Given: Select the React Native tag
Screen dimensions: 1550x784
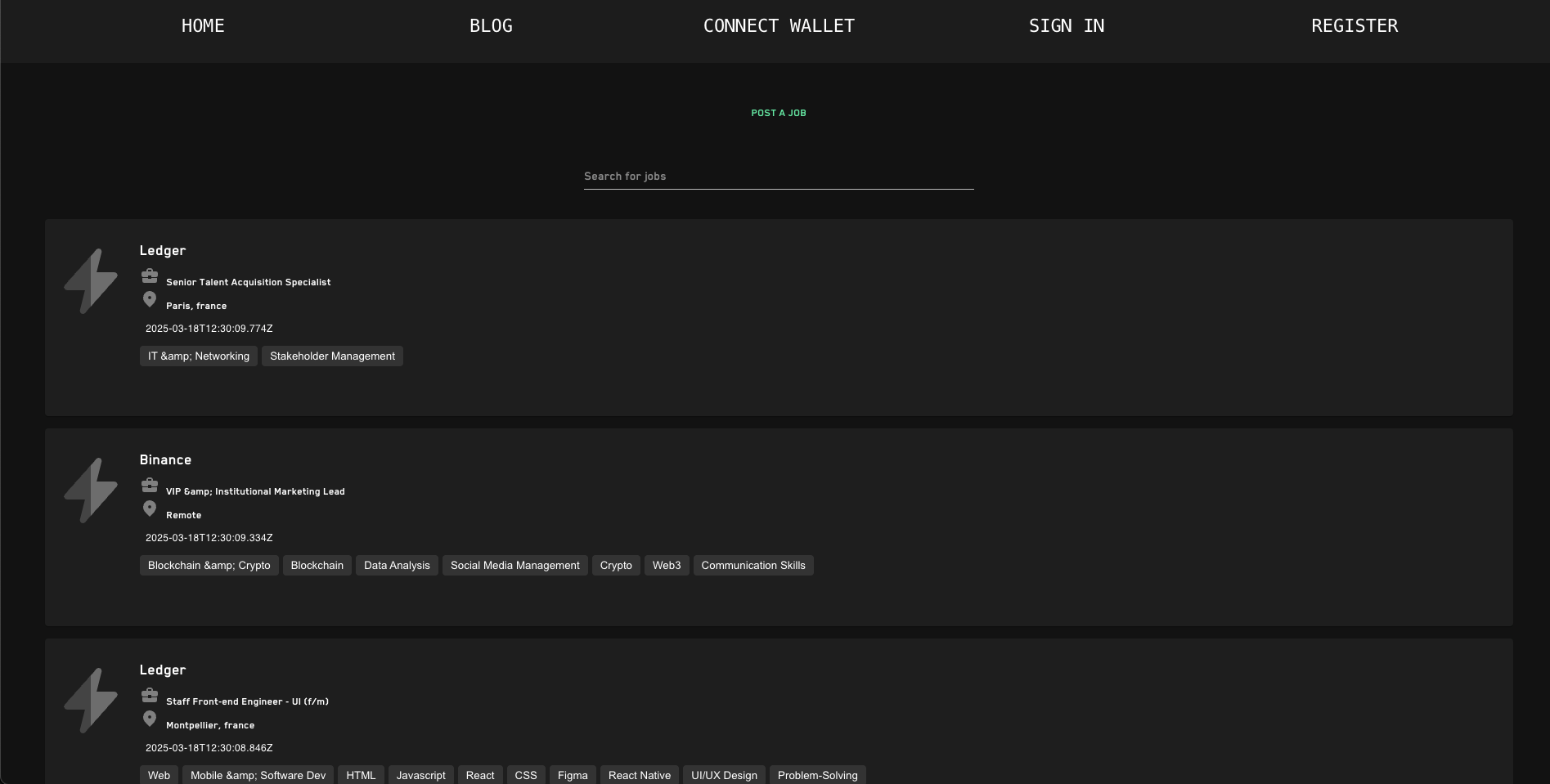Looking at the screenshot, I should 640,775.
